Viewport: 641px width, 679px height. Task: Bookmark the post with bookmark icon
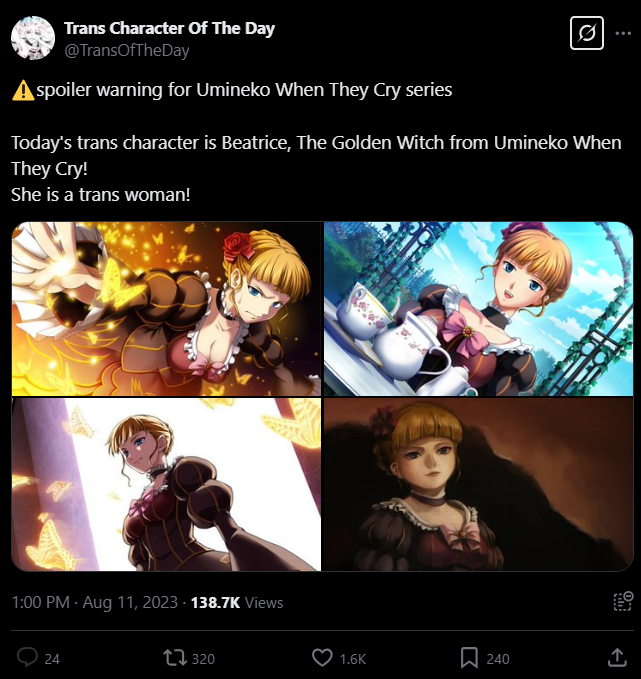469,658
